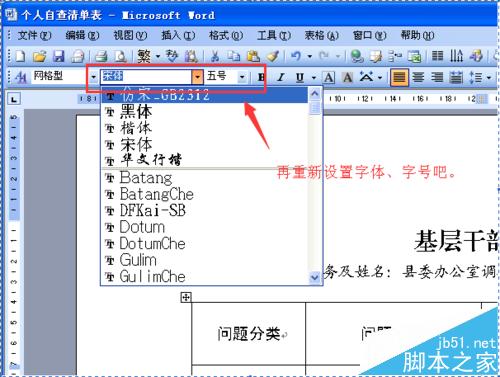Pick the BatangChe font

(x=204, y=194)
